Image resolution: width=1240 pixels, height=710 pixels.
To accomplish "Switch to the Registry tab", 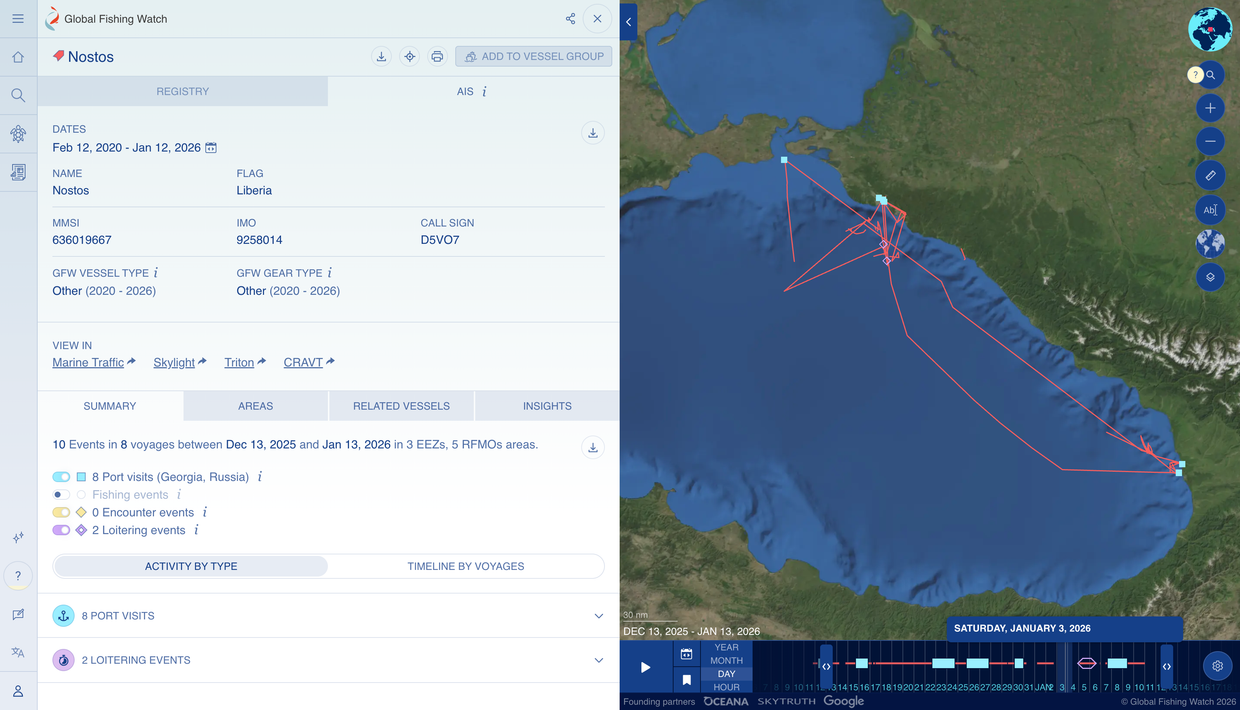I will coord(183,91).
